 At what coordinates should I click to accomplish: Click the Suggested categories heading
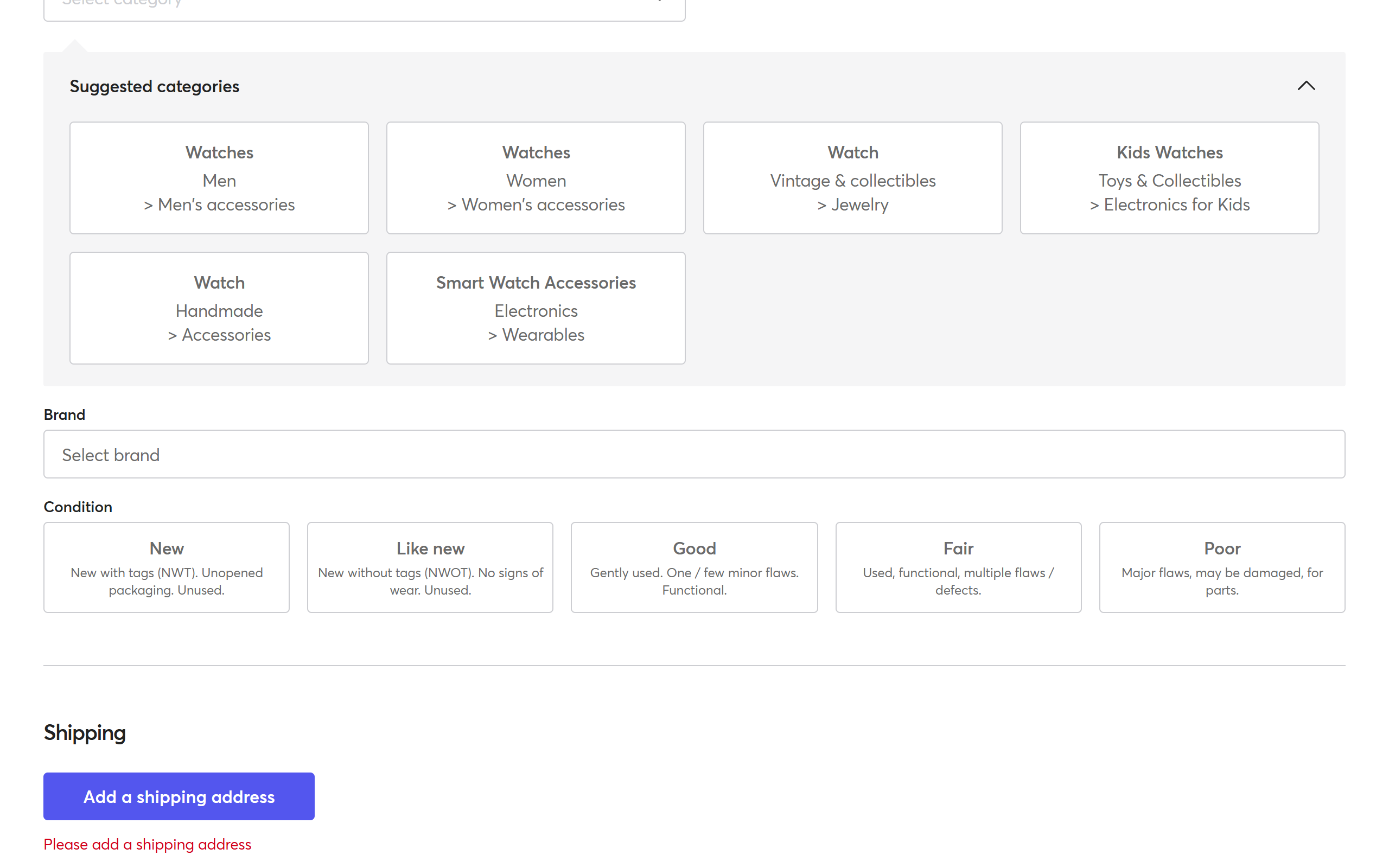[155, 86]
